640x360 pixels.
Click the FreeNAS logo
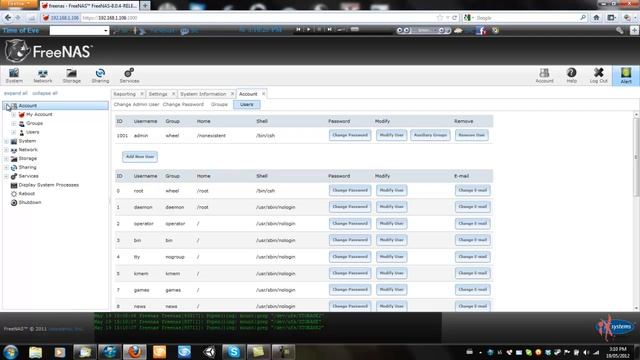tap(48, 51)
